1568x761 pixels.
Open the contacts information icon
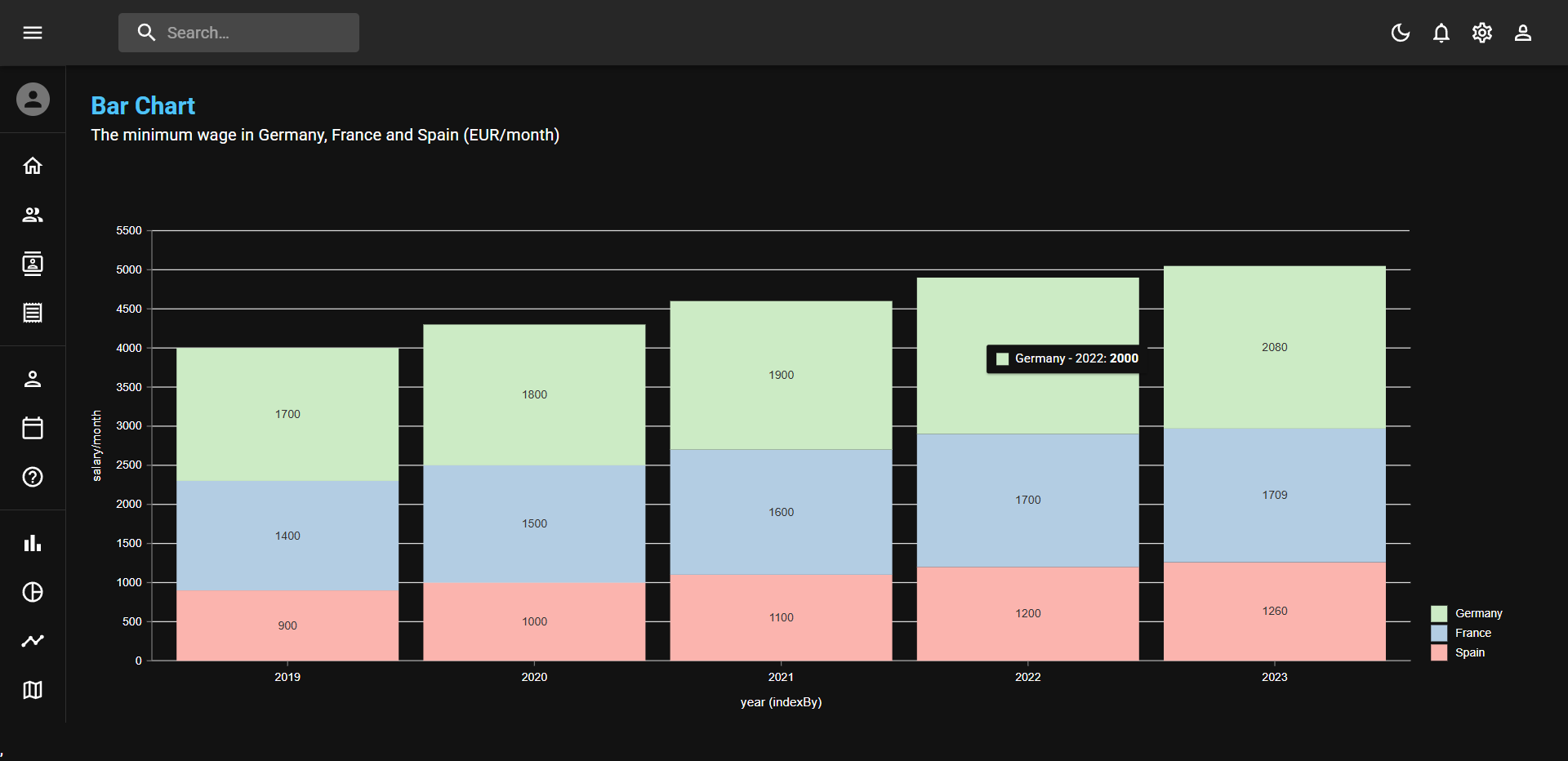[x=33, y=264]
